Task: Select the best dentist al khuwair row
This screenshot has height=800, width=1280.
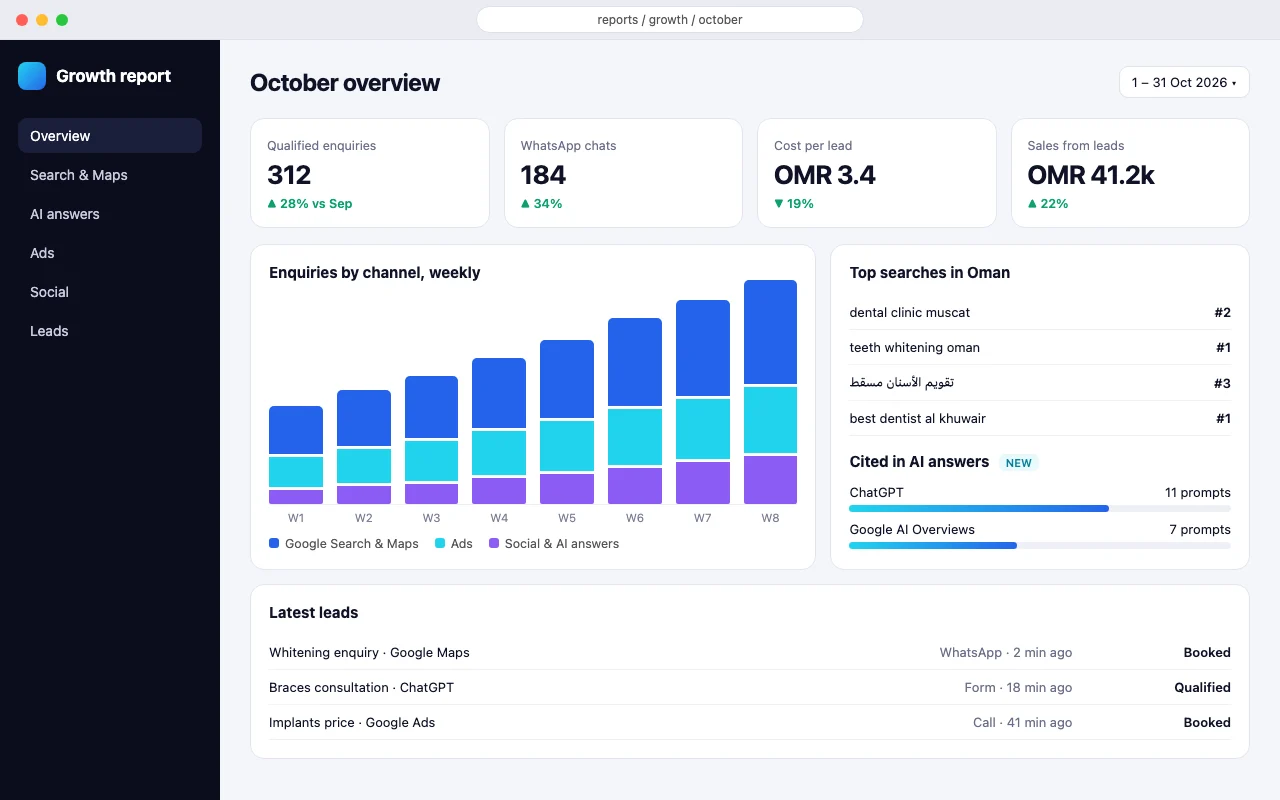Action: pos(1040,418)
